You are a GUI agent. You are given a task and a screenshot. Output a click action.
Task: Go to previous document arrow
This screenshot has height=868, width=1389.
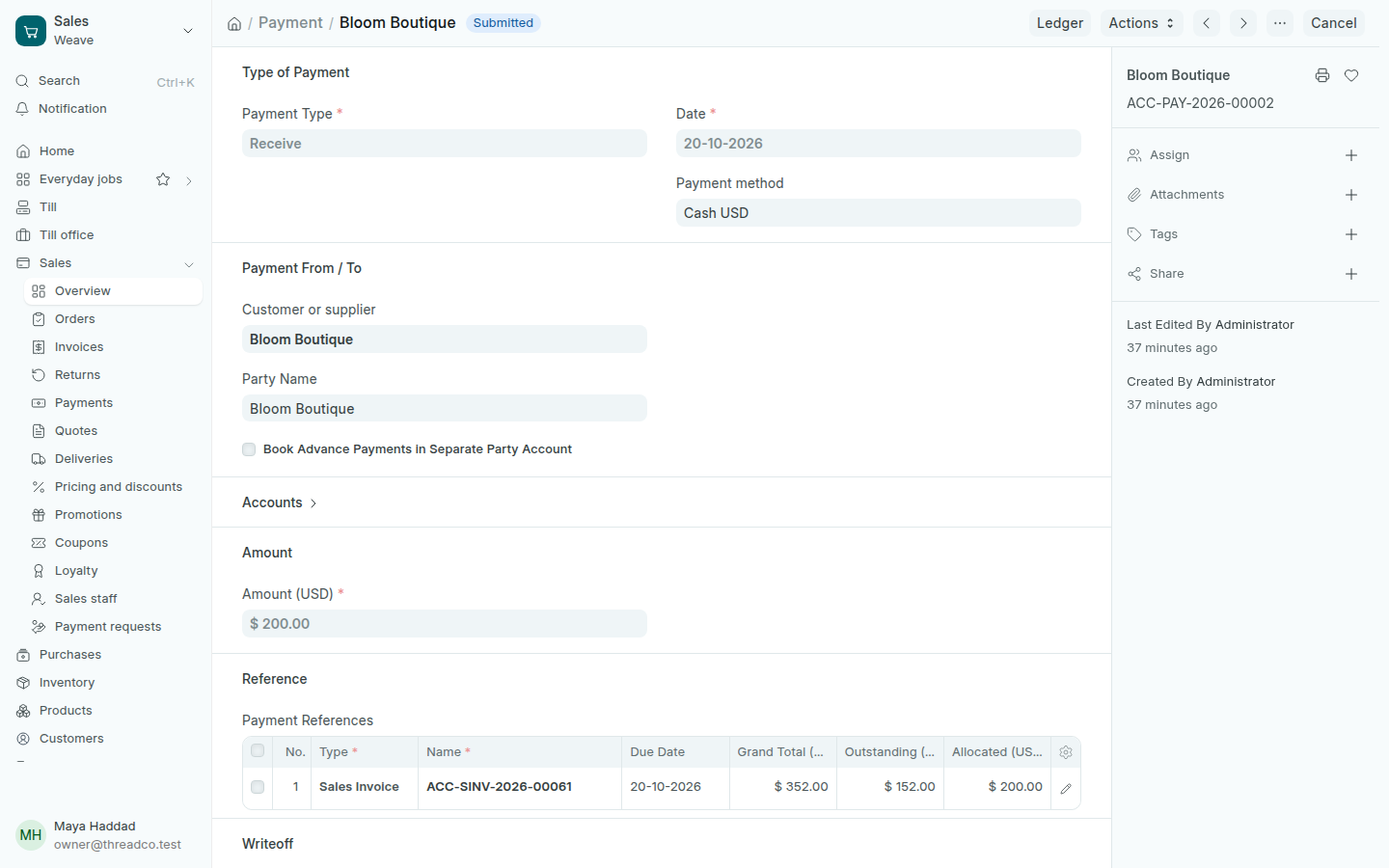pyautogui.click(x=1207, y=23)
